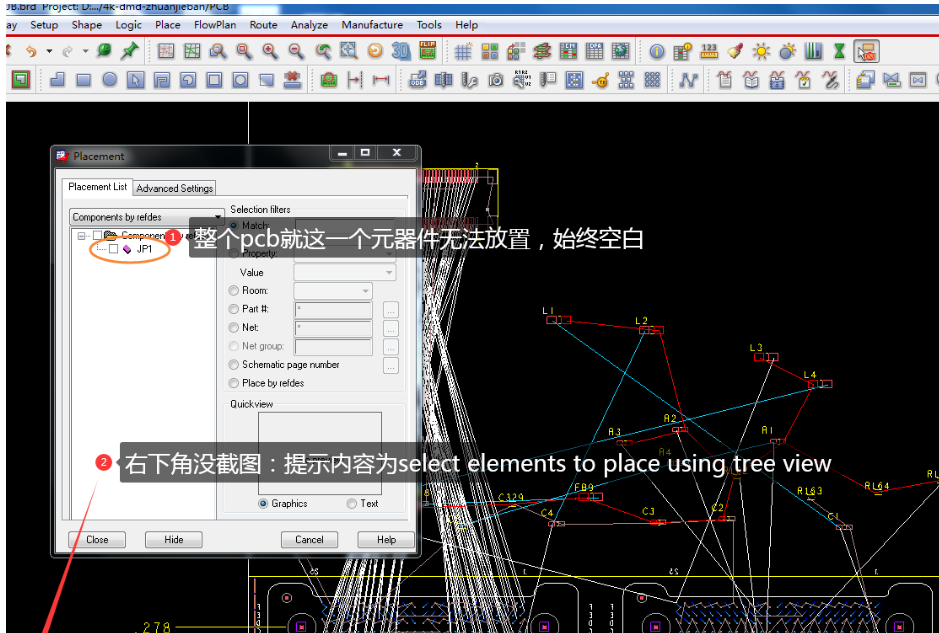This screenshot has width=939, height=633.
Task: Select Schematic page number radio button
Action: (x=234, y=365)
